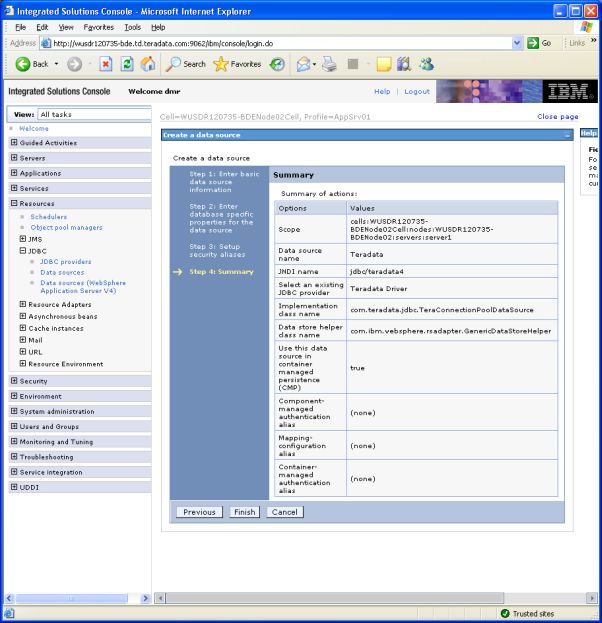602x623 pixels.
Task: Expand the Applications section
Action: [x=14, y=173]
